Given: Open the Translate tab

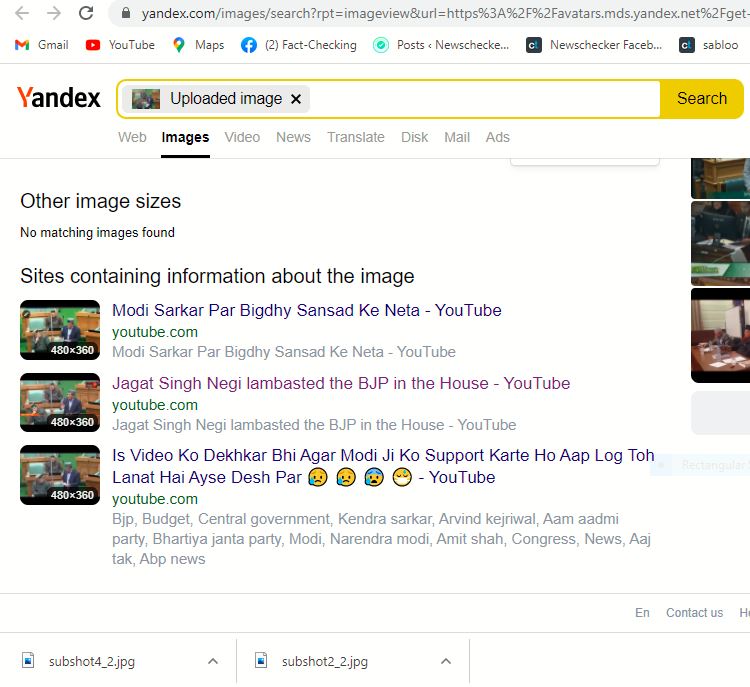Looking at the screenshot, I should (x=355, y=137).
